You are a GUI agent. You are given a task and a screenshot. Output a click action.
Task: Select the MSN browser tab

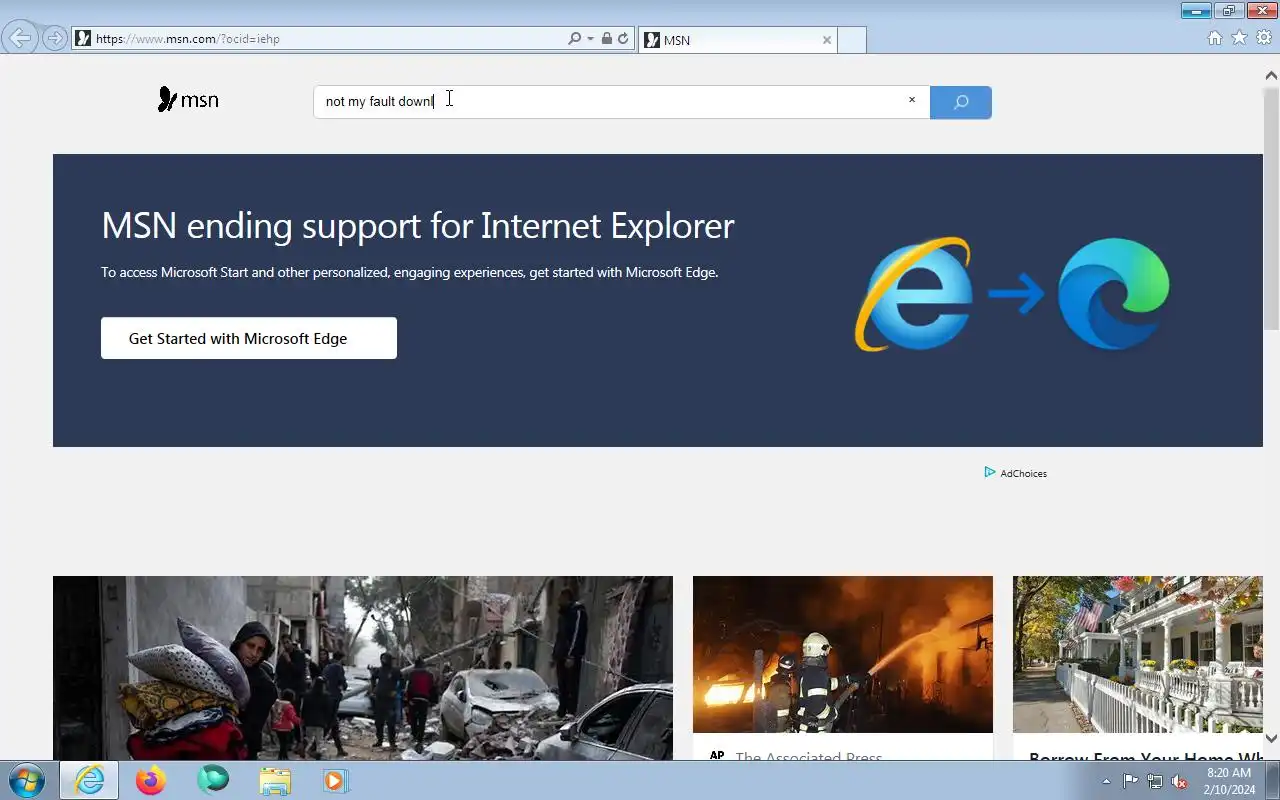[737, 40]
